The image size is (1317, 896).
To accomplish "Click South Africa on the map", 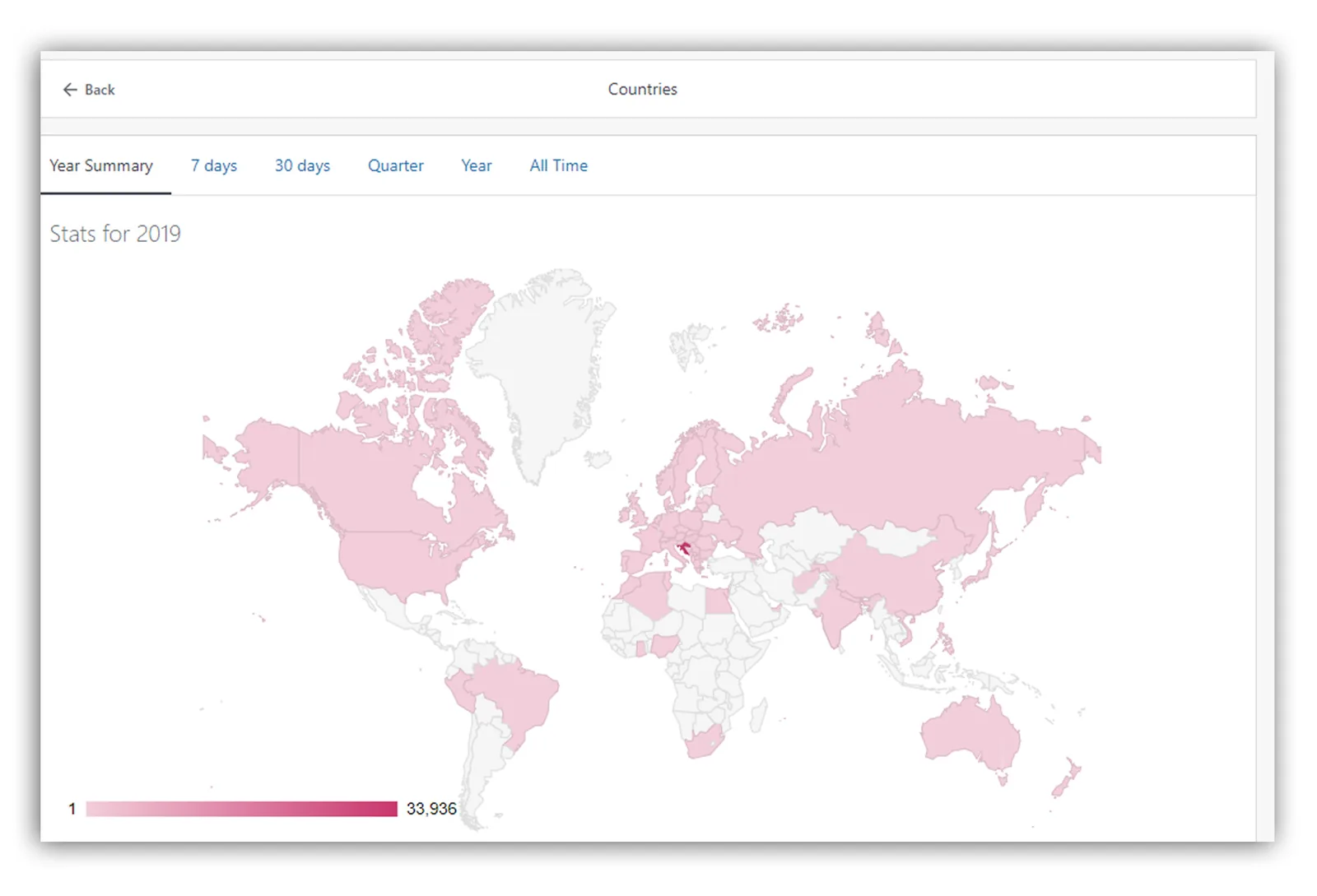I will (702, 742).
